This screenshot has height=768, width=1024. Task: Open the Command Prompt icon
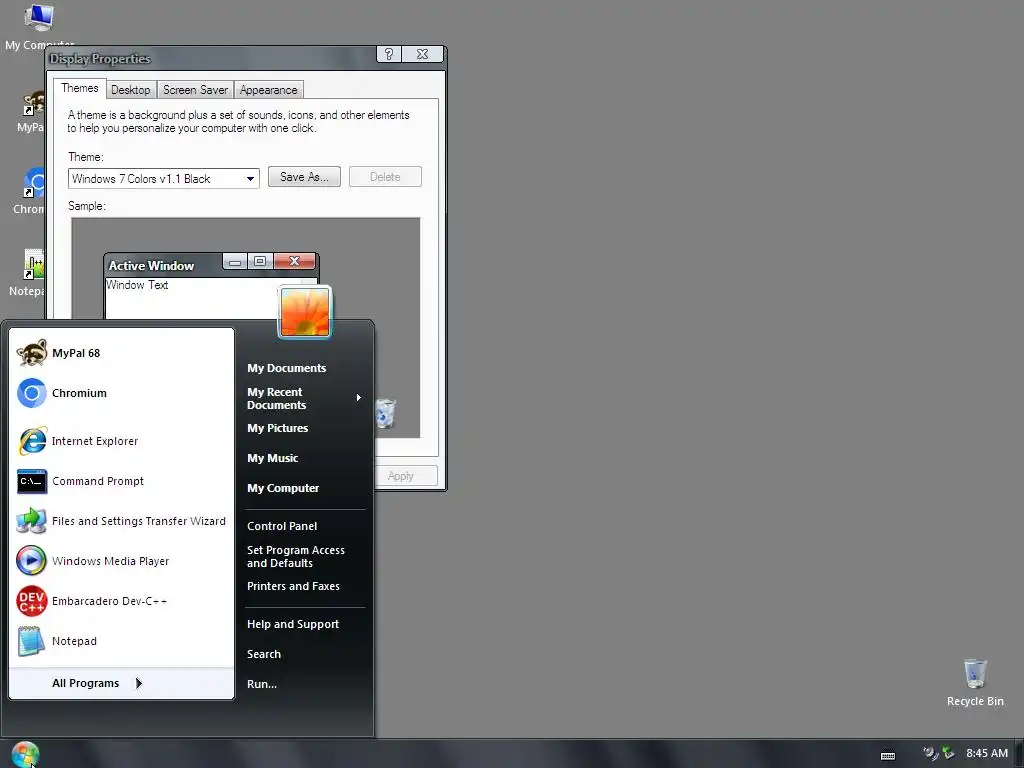[31, 481]
